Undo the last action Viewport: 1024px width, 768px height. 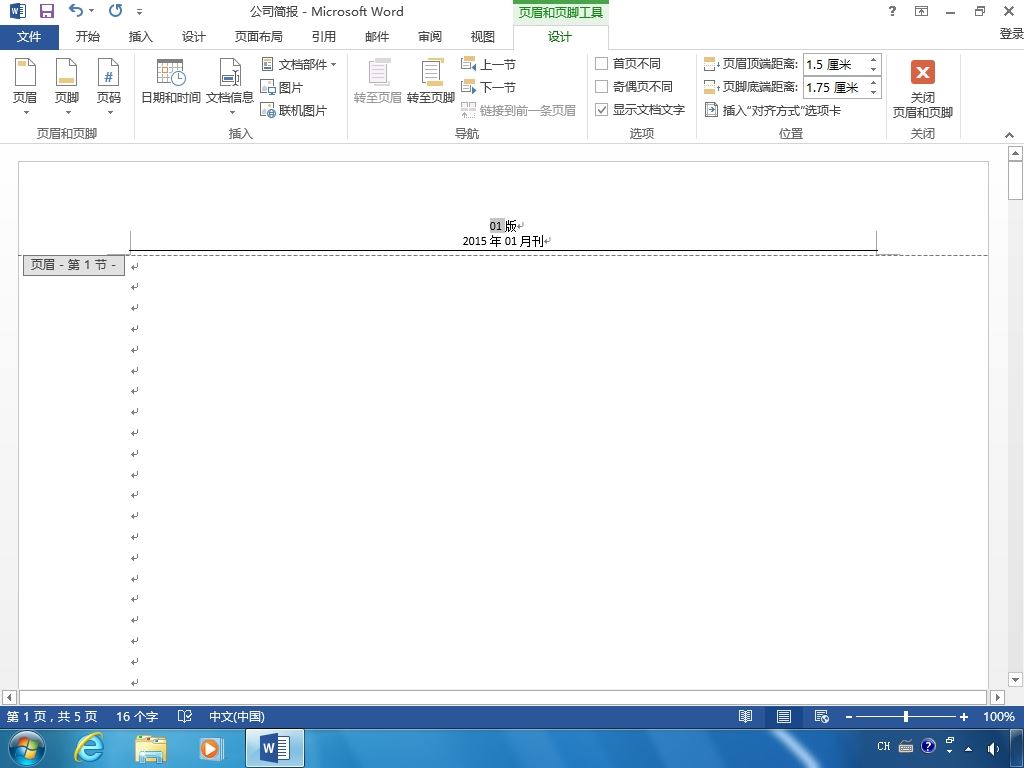click(76, 10)
